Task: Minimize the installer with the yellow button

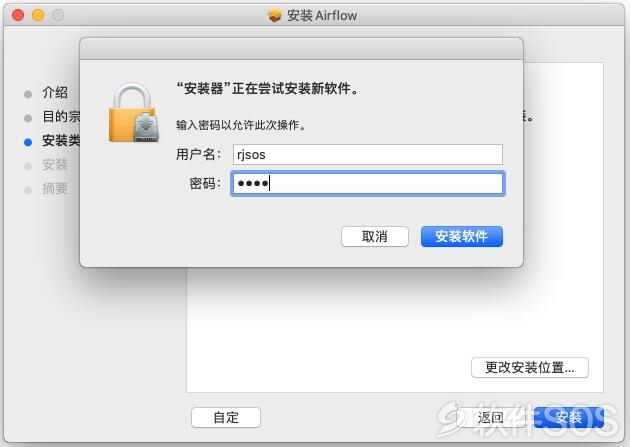Action: pyautogui.click(x=38, y=15)
